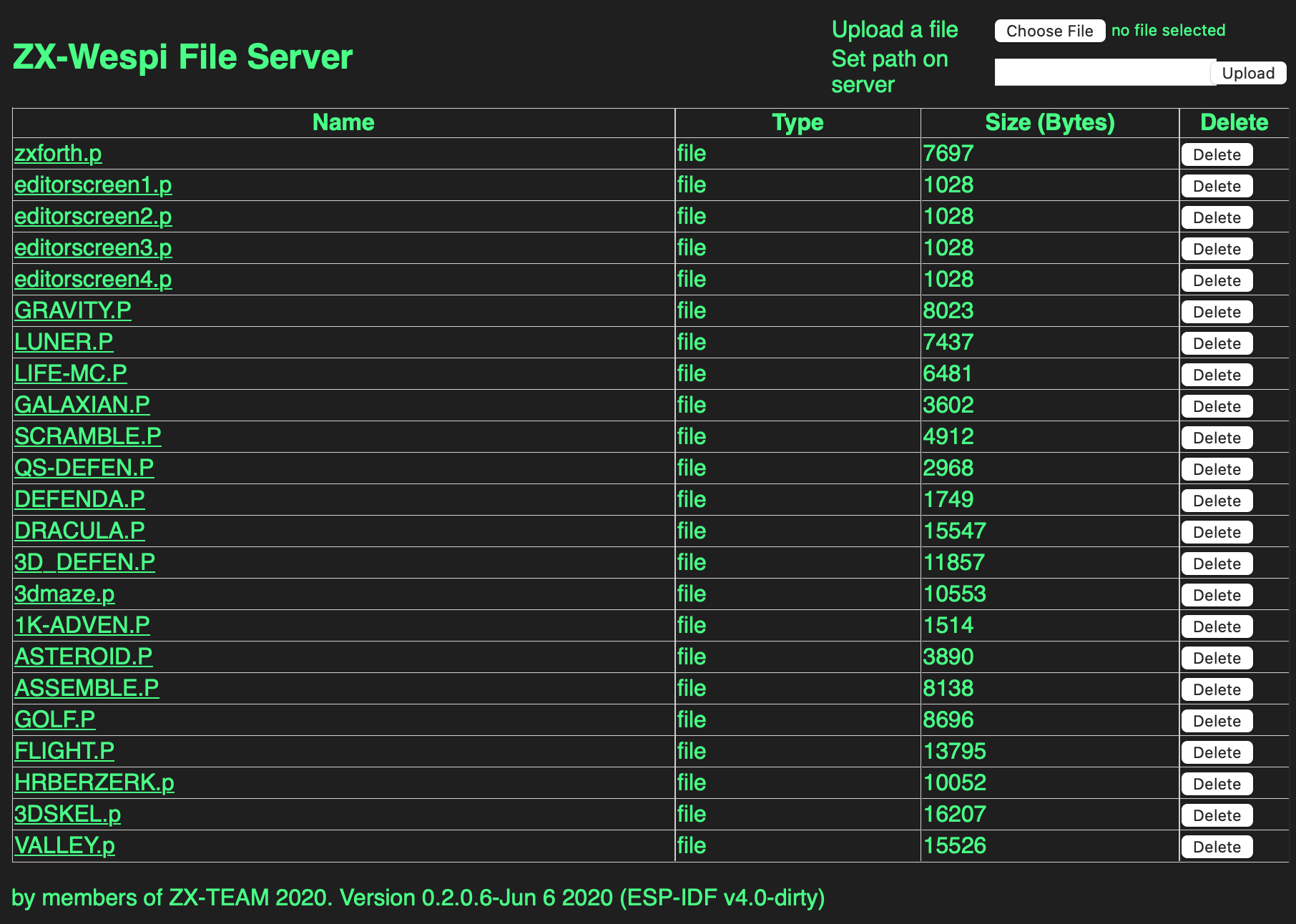Delete the GOLF.P file
Viewport: 1296px width, 924px height.
point(1216,722)
